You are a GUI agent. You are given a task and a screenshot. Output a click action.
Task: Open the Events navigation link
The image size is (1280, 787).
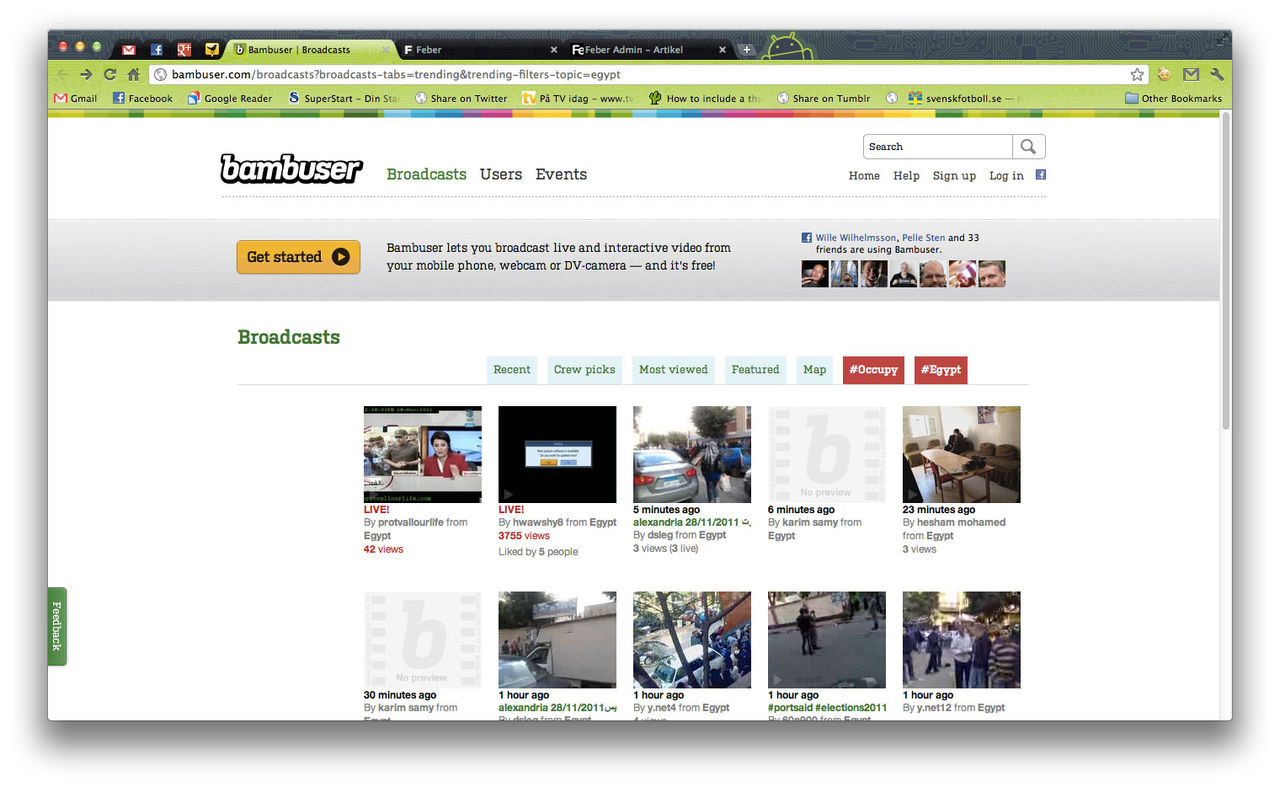[x=561, y=174]
